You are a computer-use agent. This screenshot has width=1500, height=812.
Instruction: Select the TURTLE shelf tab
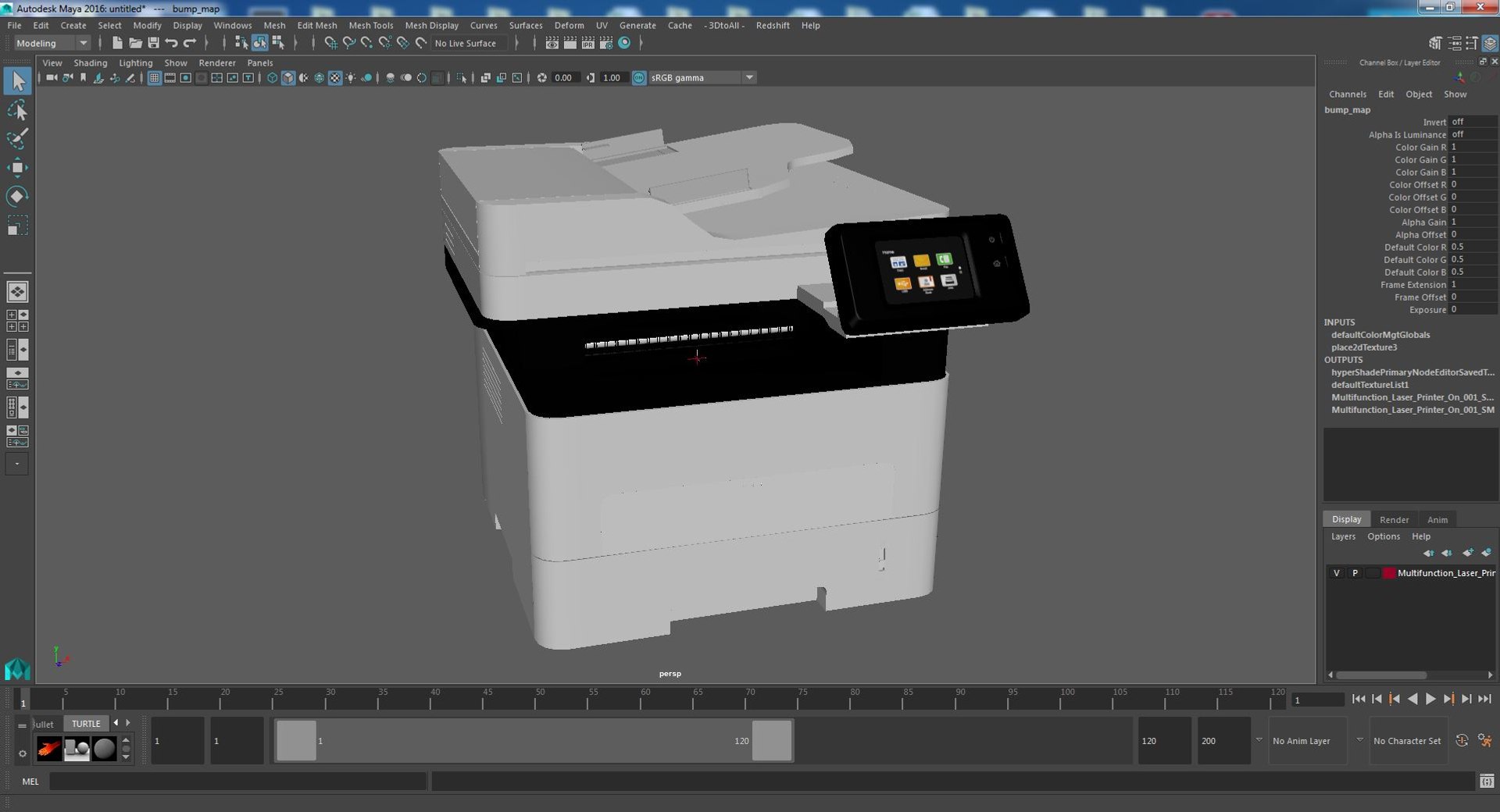(86, 724)
